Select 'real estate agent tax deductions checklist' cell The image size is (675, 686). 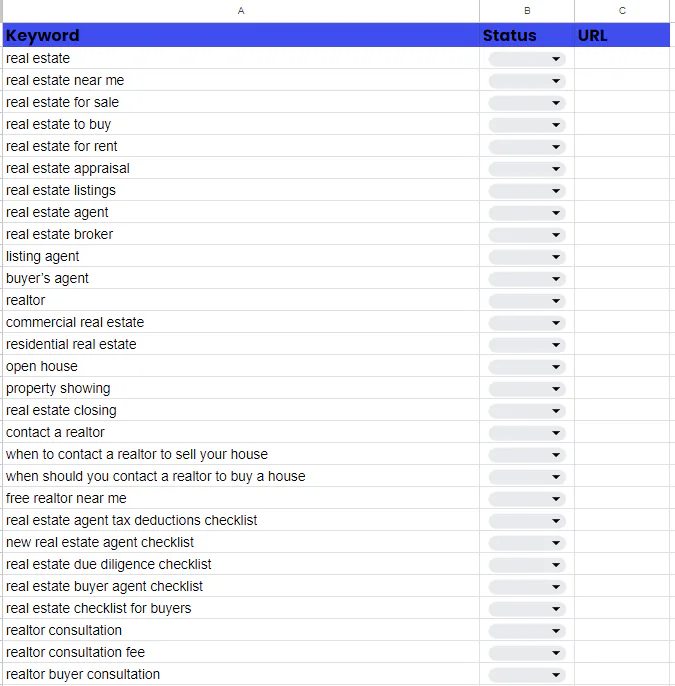241,520
